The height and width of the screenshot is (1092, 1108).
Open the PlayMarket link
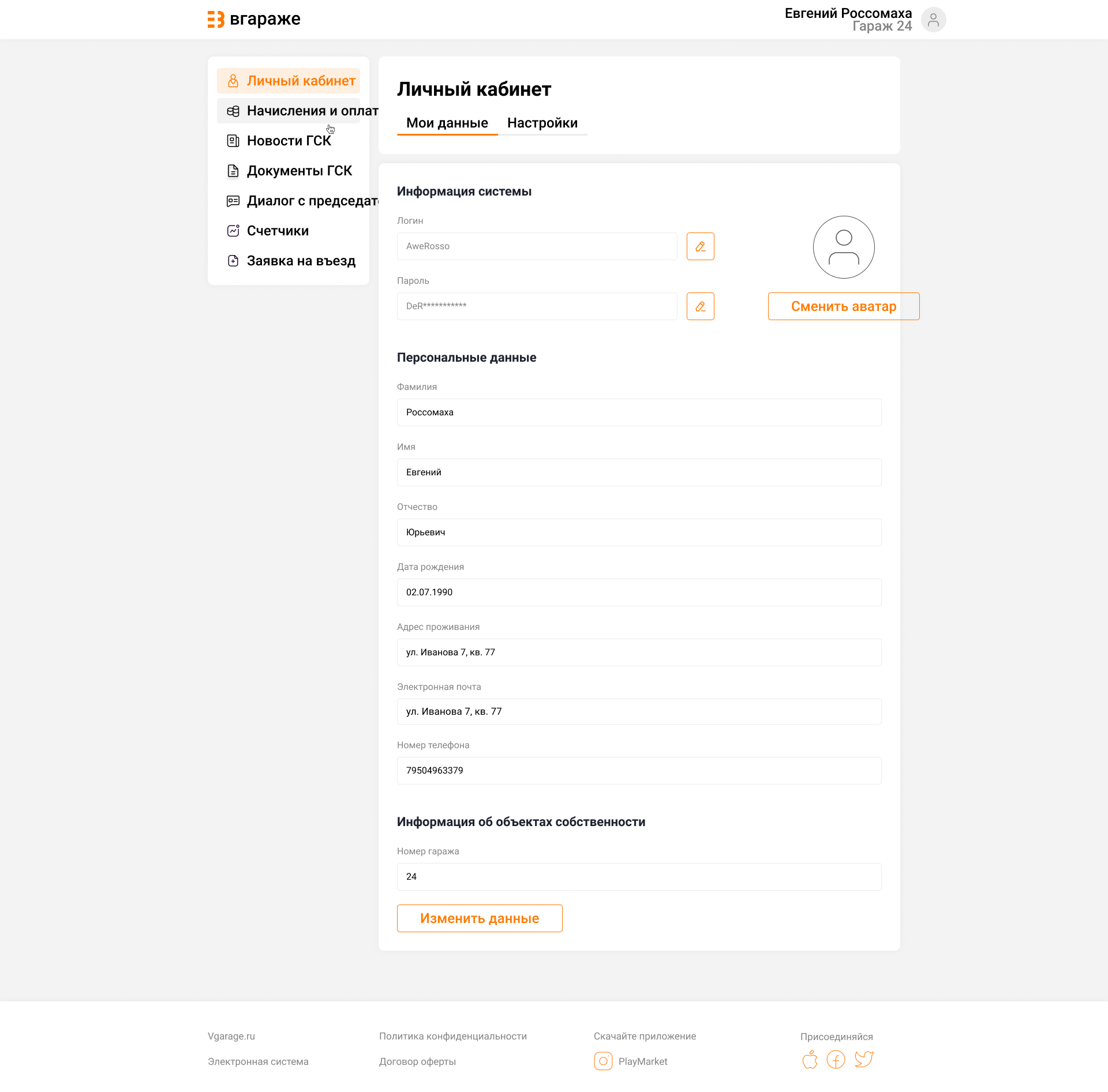[x=643, y=1061]
